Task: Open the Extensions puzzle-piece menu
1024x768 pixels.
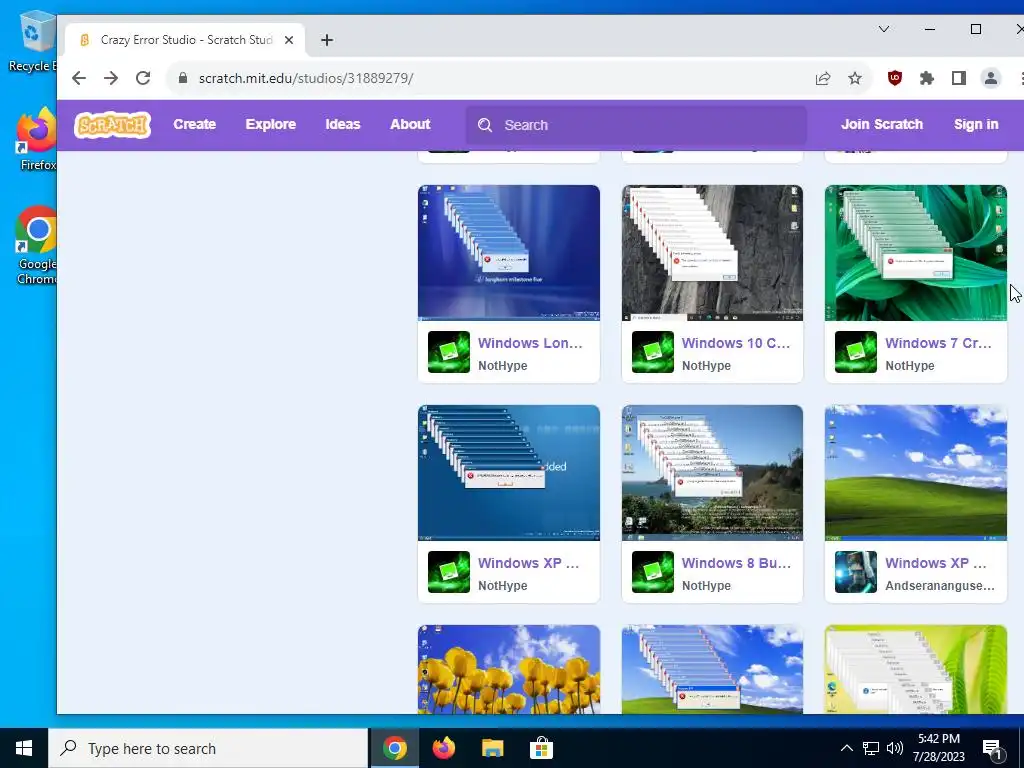Action: coord(927,78)
